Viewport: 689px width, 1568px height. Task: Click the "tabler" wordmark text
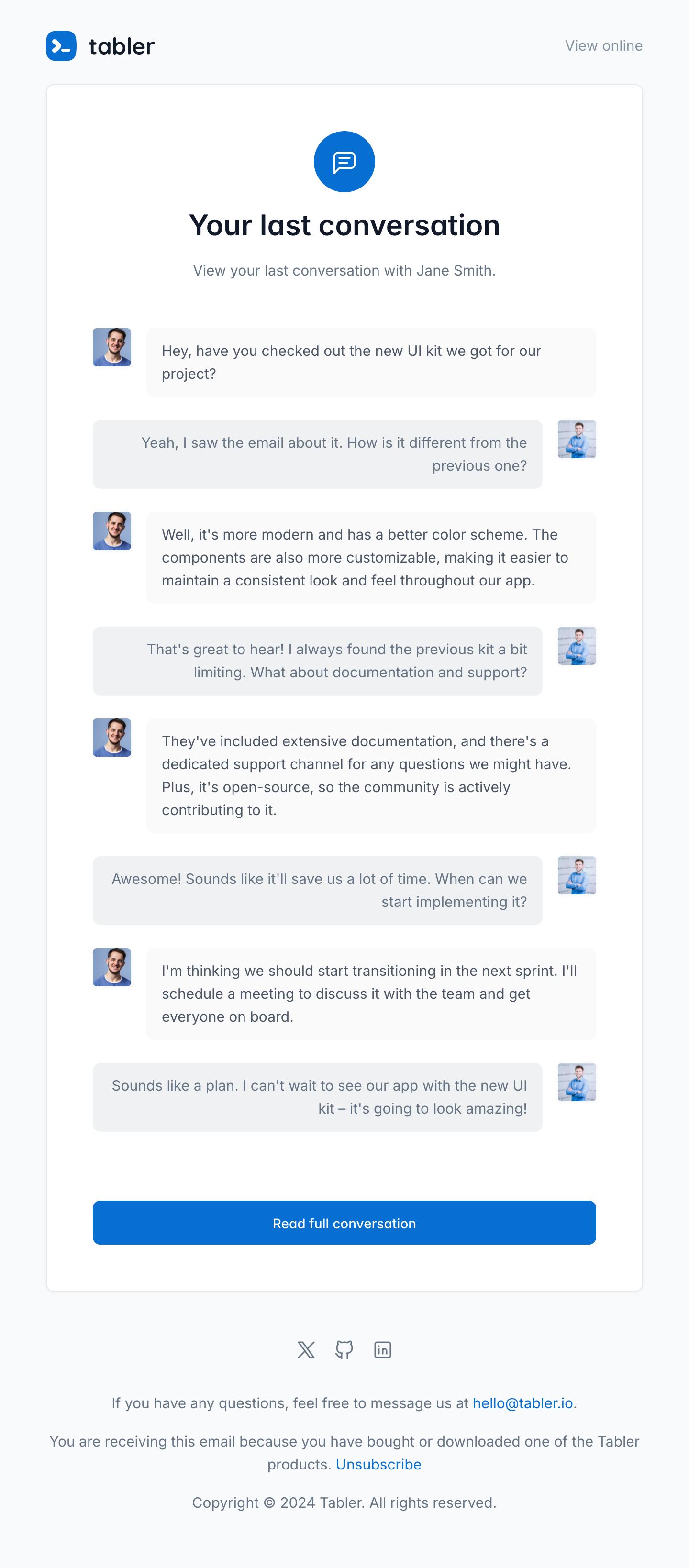122,46
